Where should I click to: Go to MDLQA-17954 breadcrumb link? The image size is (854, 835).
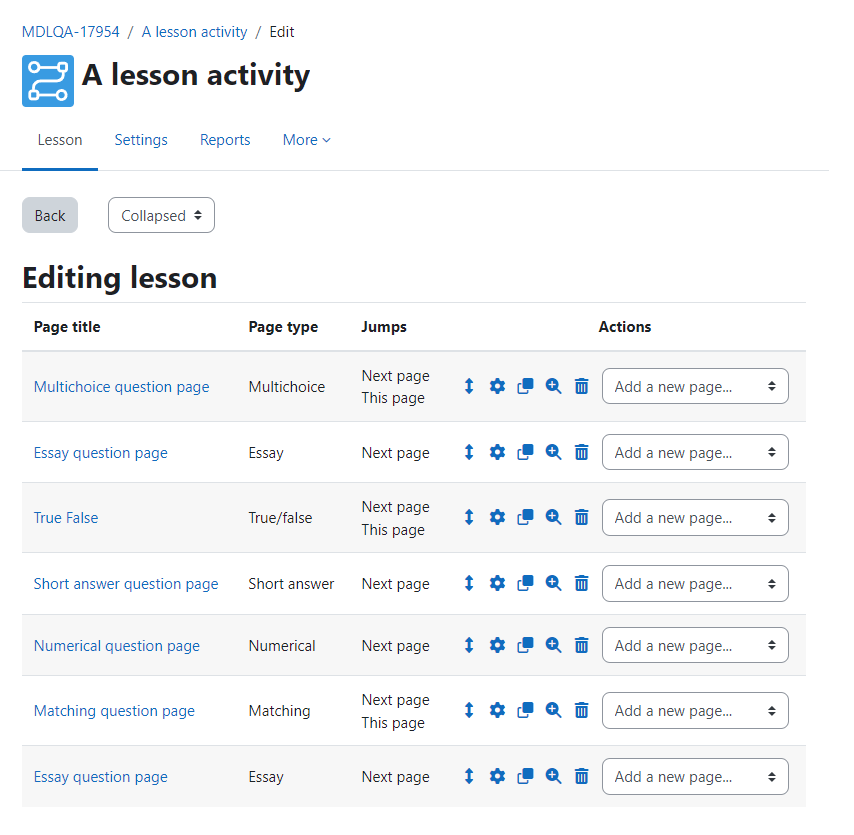[x=70, y=32]
